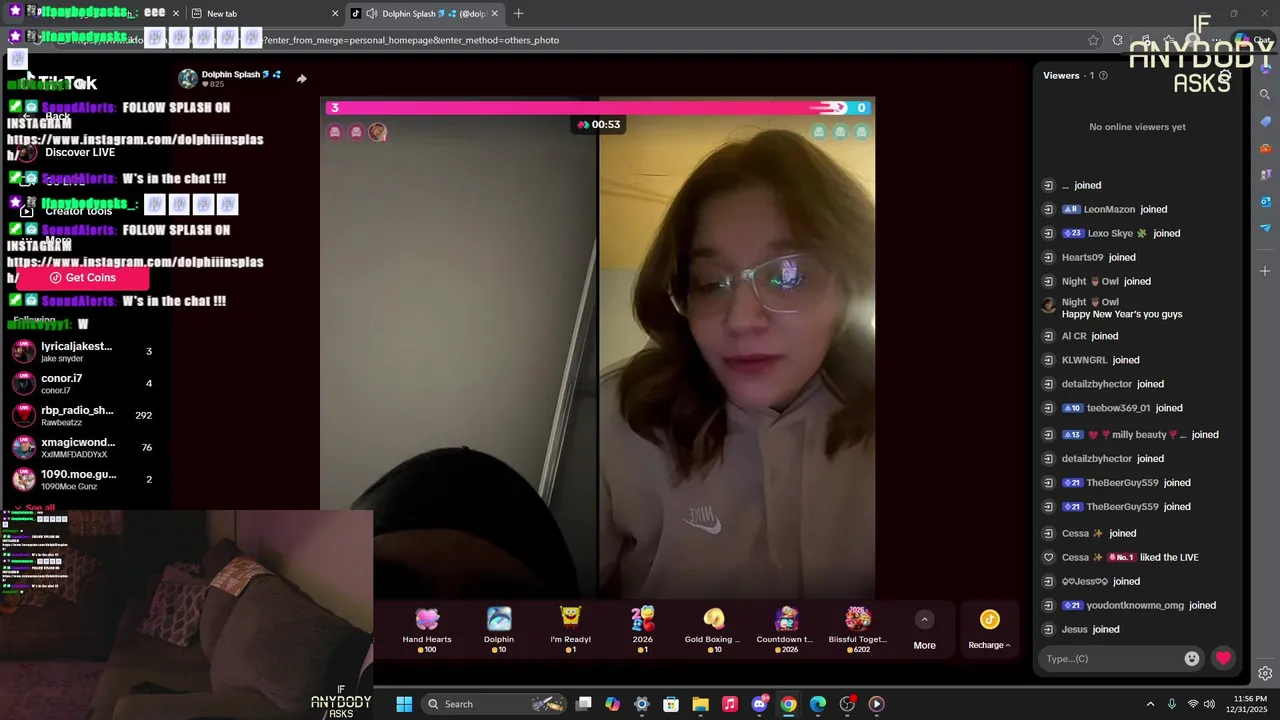Click message 'Happy New Year's you guys'

pos(1122,314)
